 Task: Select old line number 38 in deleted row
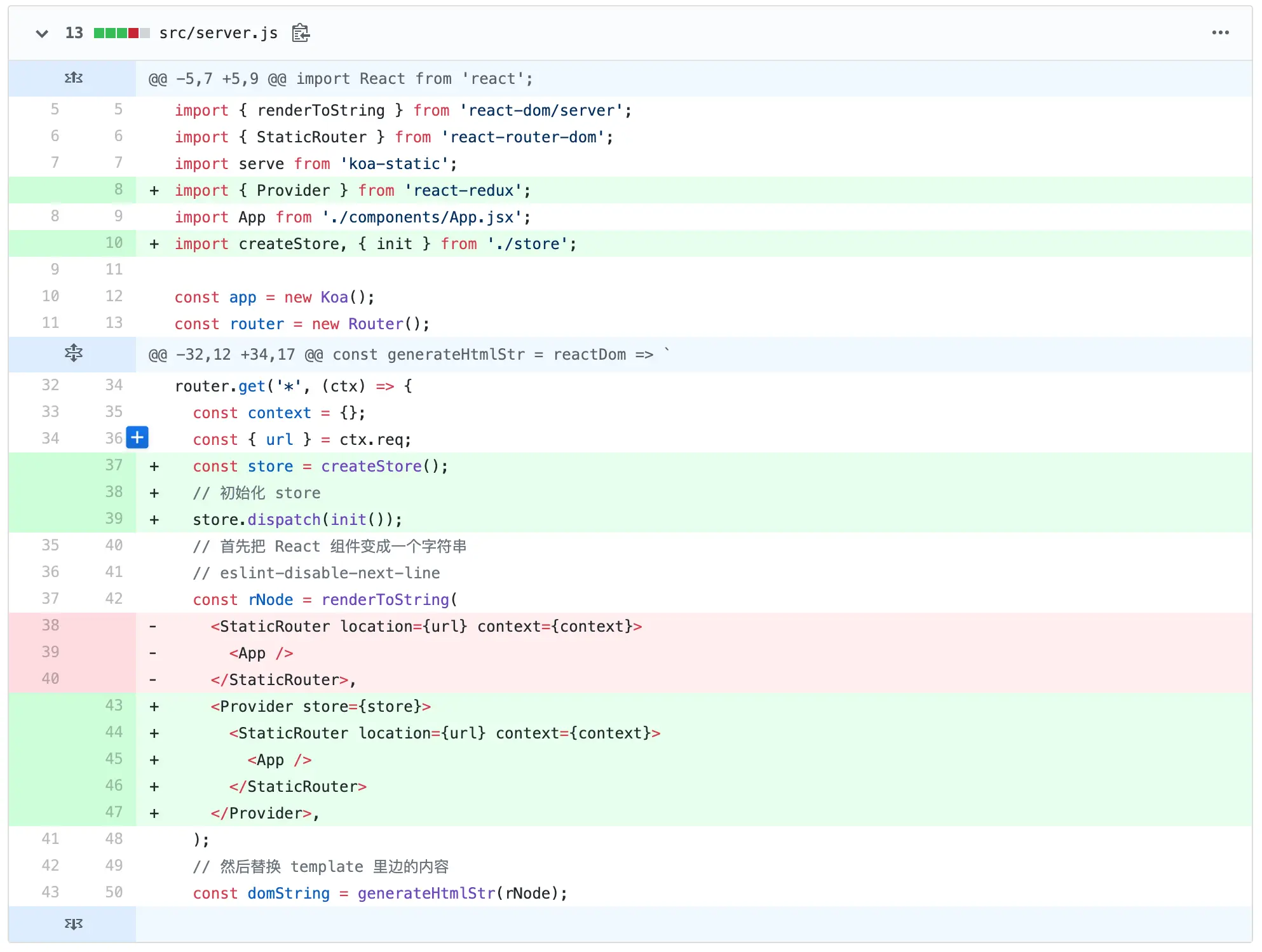50,625
